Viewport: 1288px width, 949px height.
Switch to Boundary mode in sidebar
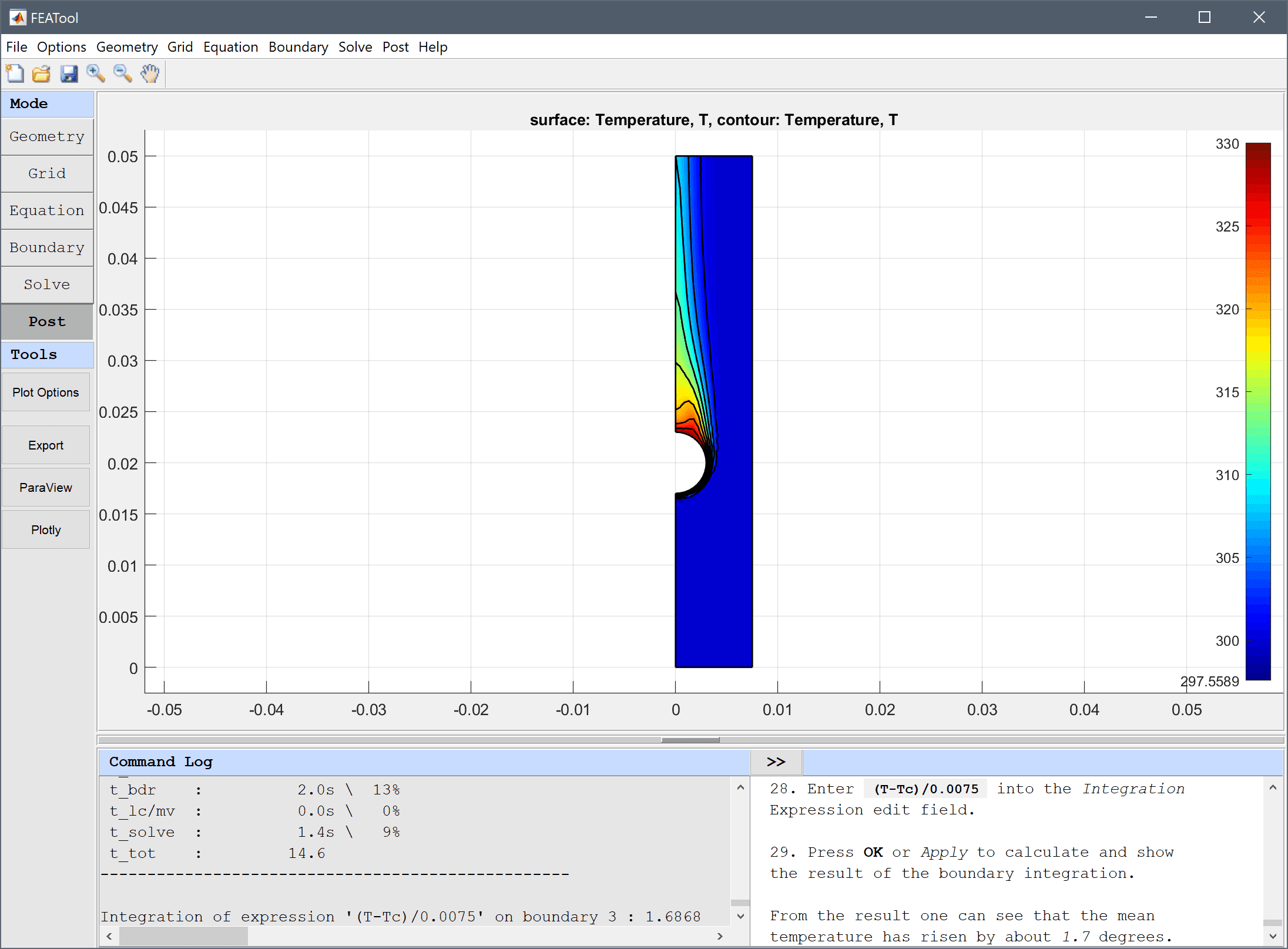click(x=47, y=247)
